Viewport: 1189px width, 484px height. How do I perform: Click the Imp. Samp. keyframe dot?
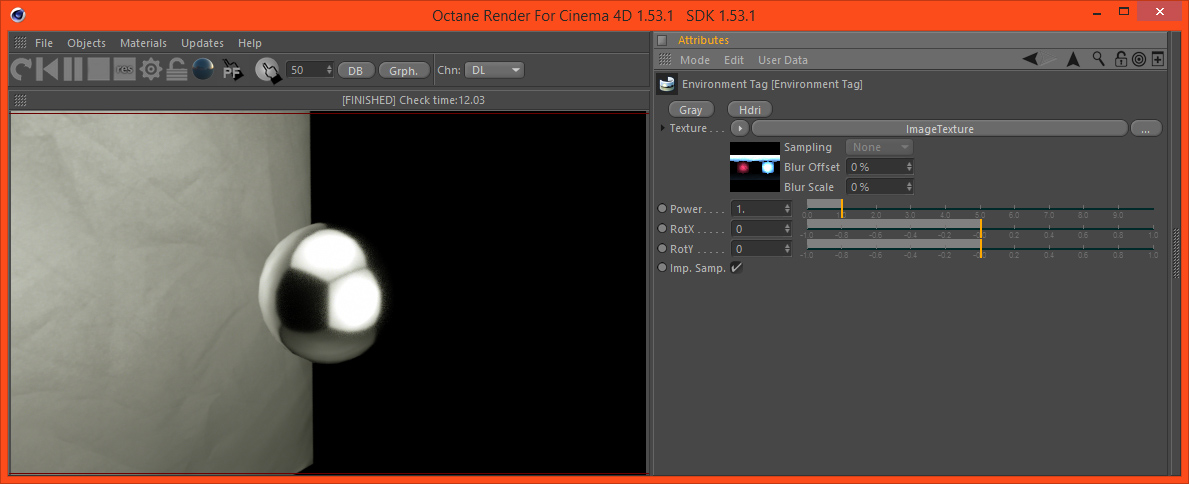point(662,268)
